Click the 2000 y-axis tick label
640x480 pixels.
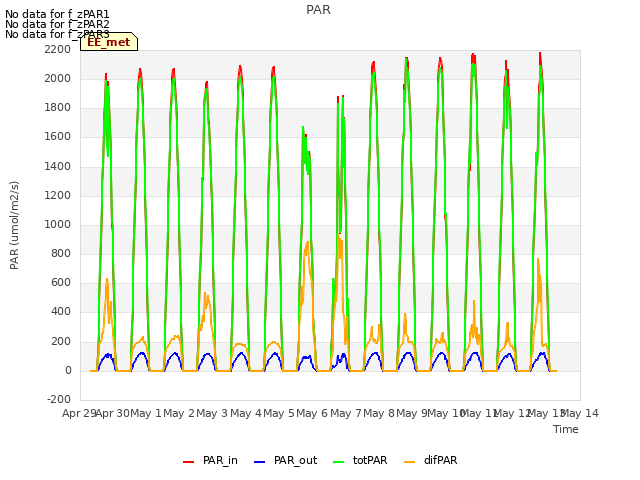pyautogui.click(x=58, y=78)
